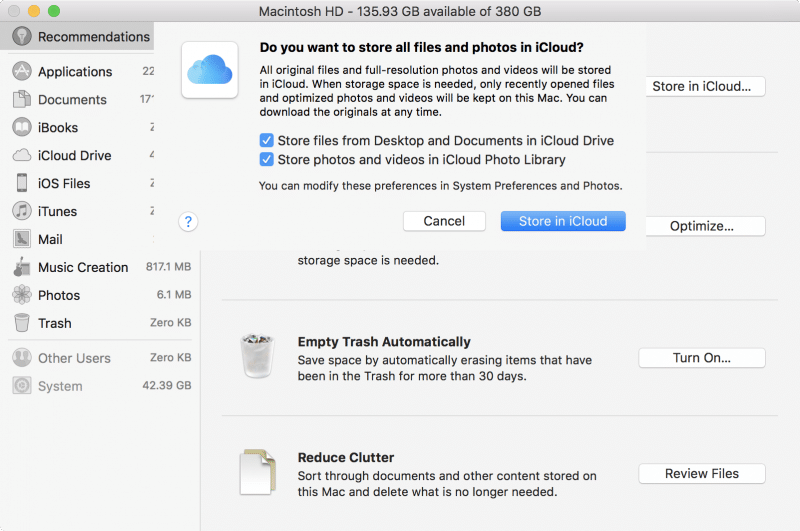The image size is (800, 531).
Task: Click the Macintosh HD window title
Action: (x=399, y=11)
